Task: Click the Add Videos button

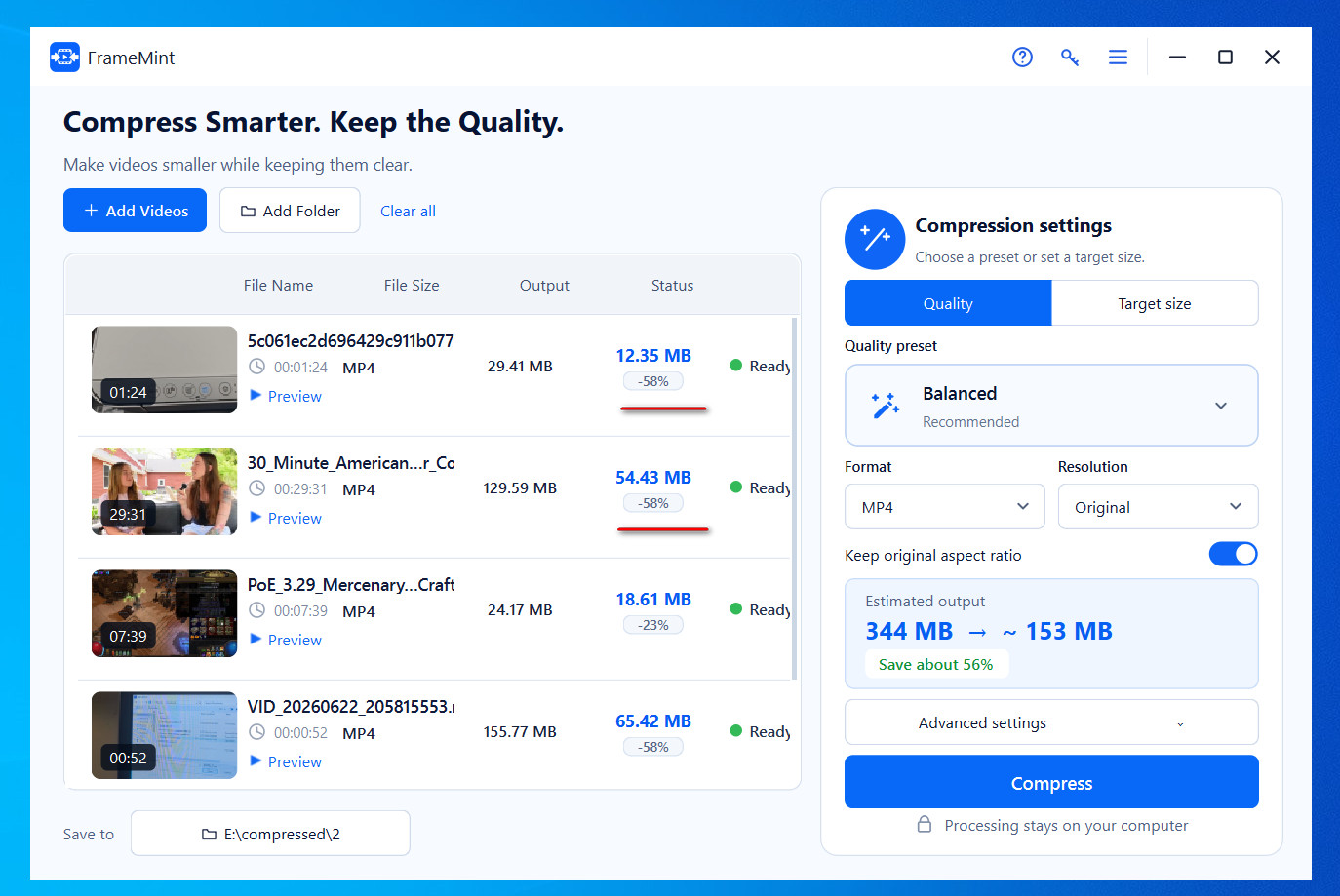Action: [x=135, y=211]
